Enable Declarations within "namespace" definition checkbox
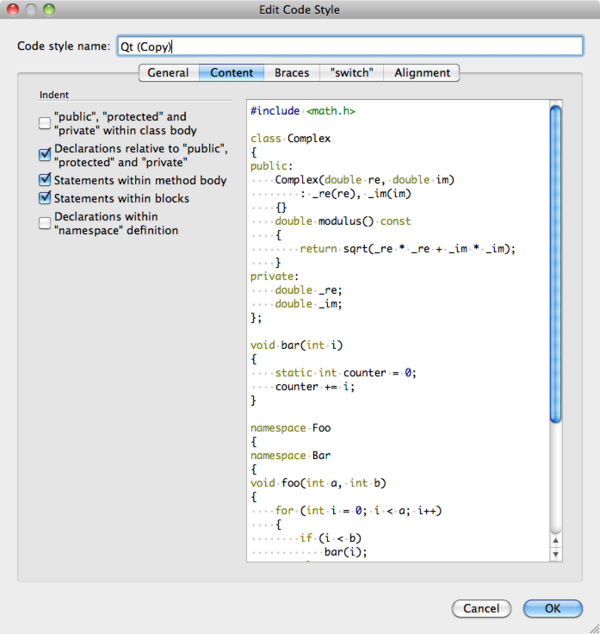 (x=45, y=223)
